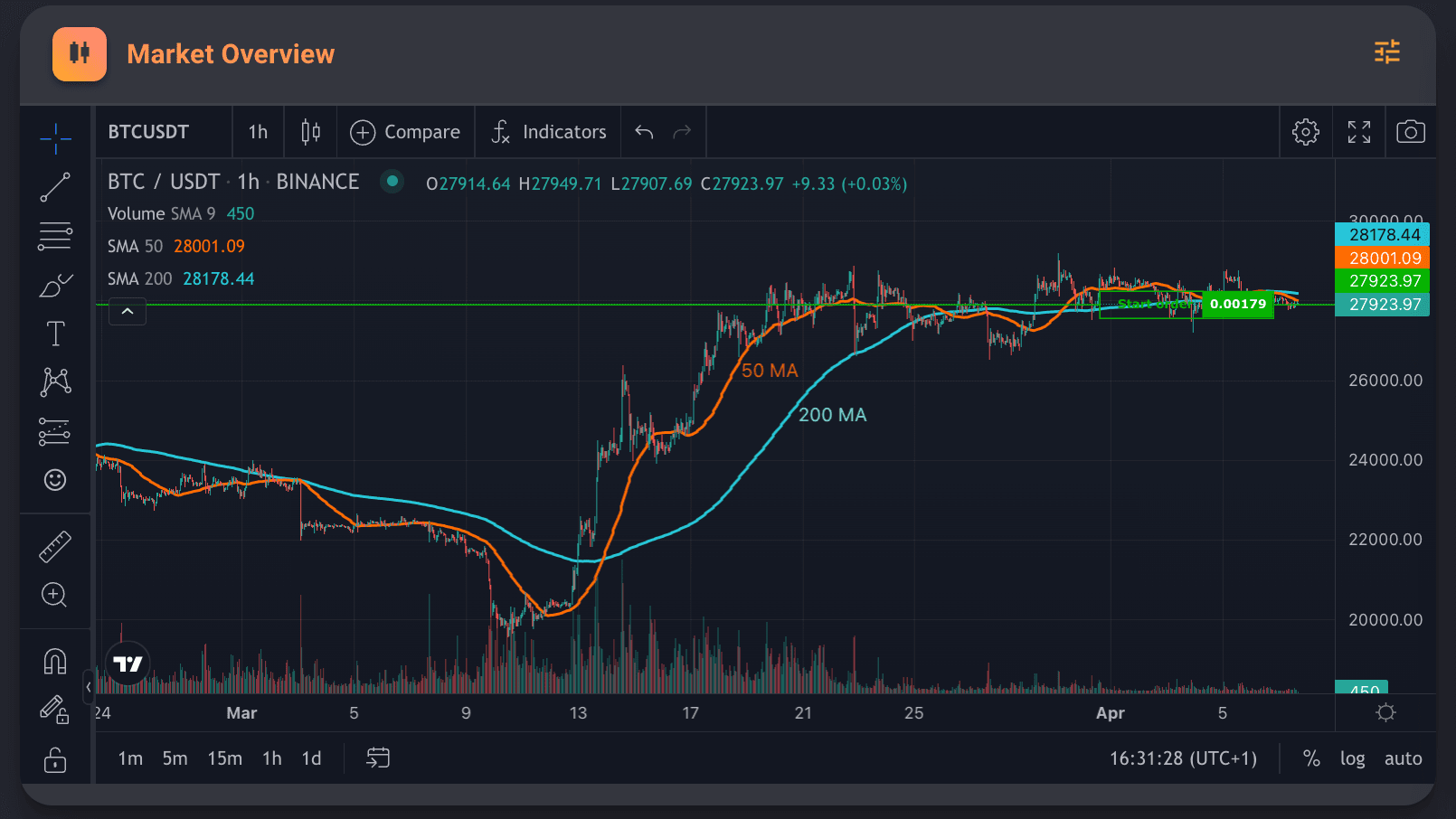Image resolution: width=1456 pixels, height=819 pixels.
Task: Toggle log scale
Action: tap(1352, 758)
